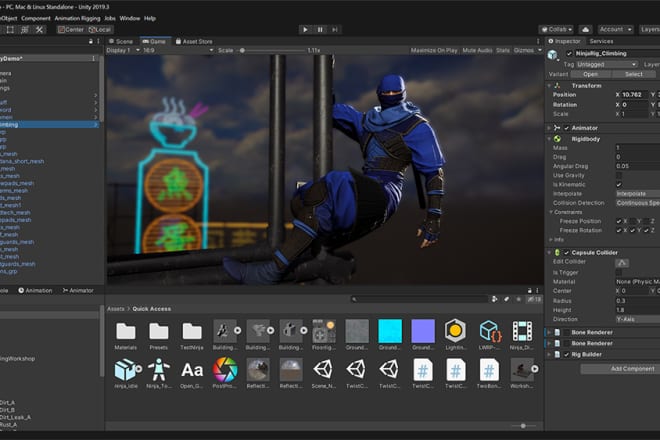Image resolution: width=660 pixels, height=440 pixels.
Task: Collapse the Constraints foldout
Action: [551, 212]
